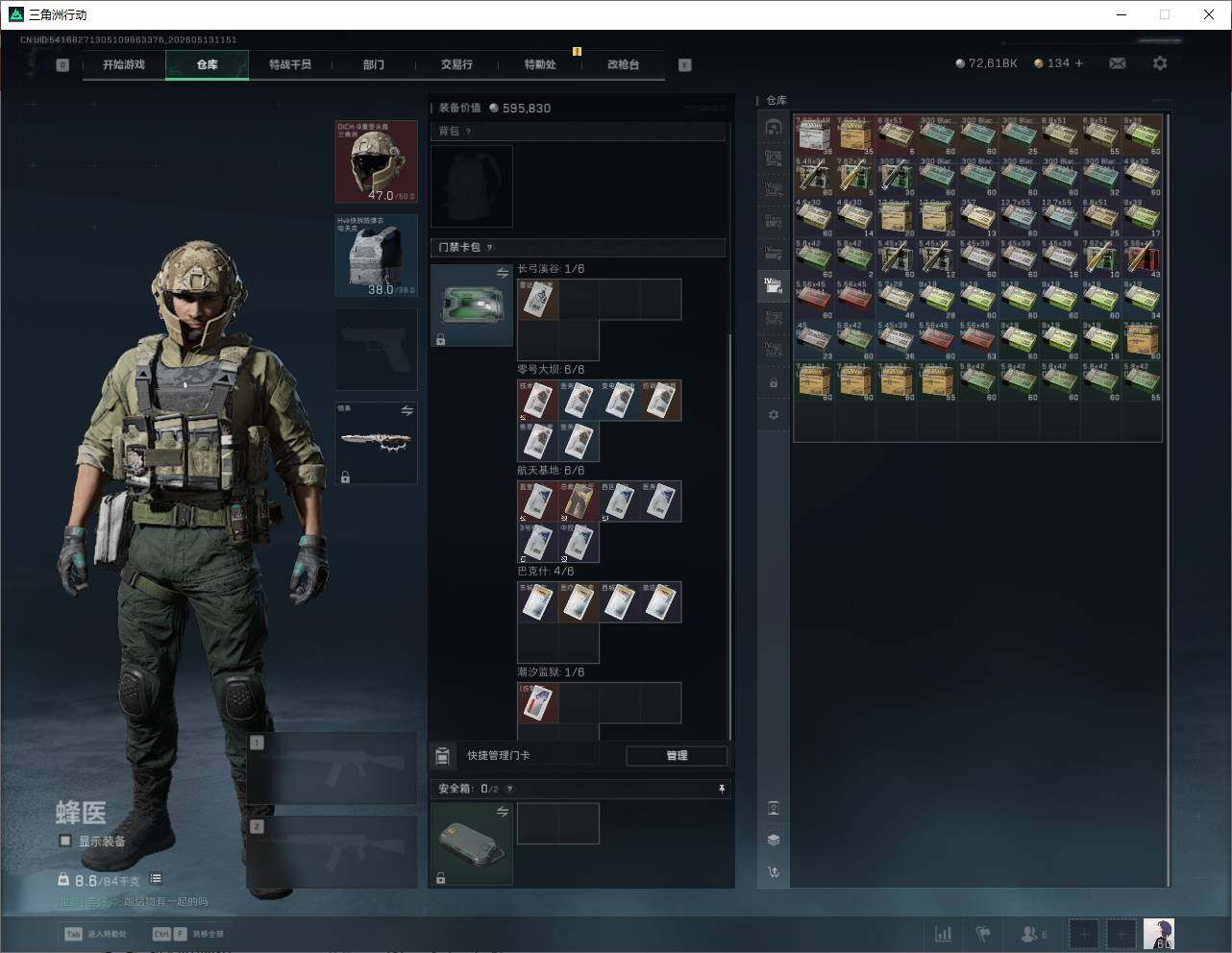Select the lone 长弓溪谷 keycard
The image size is (1232, 953).
(x=538, y=300)
